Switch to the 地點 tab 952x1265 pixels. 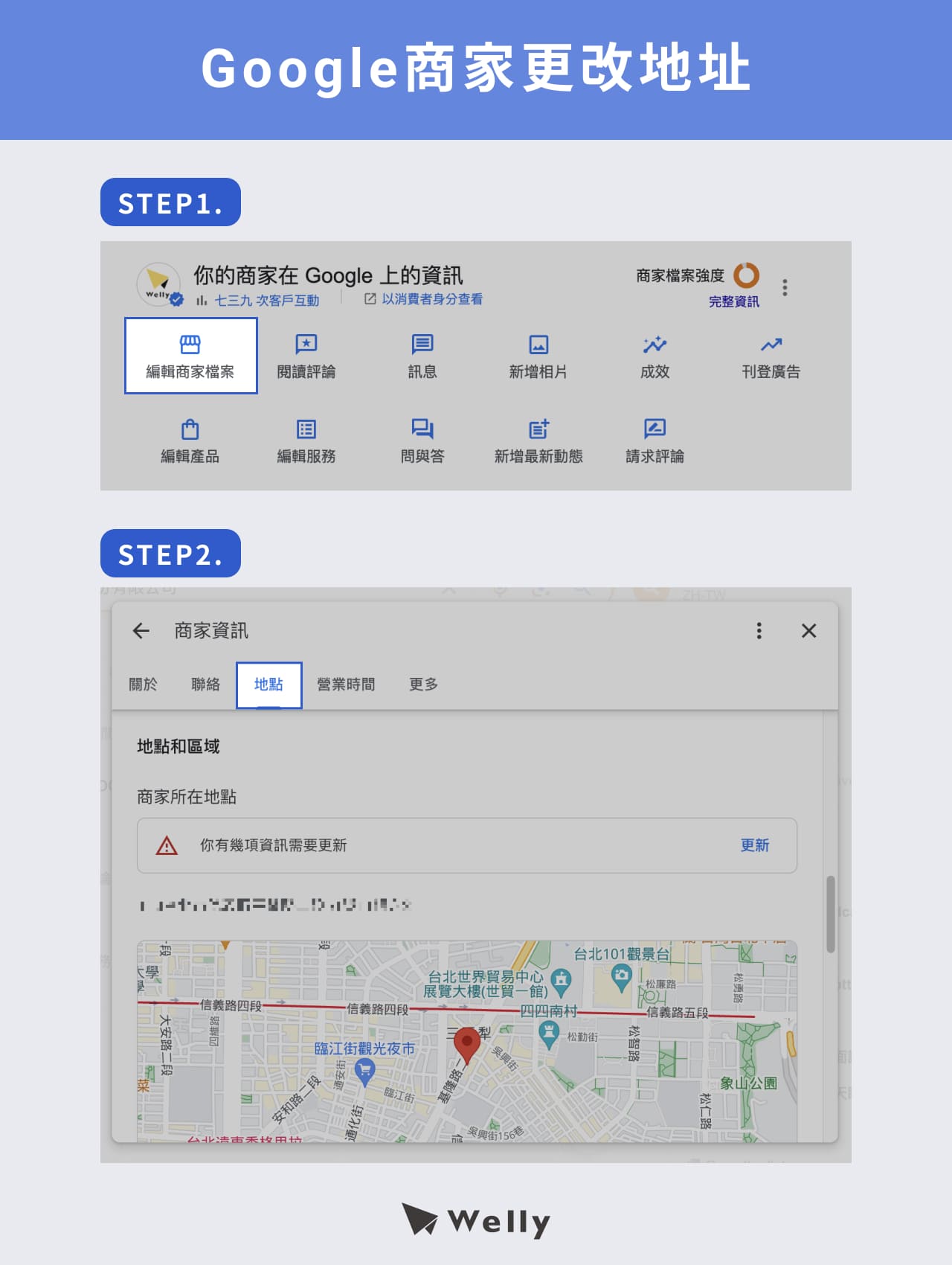[268, 685]
